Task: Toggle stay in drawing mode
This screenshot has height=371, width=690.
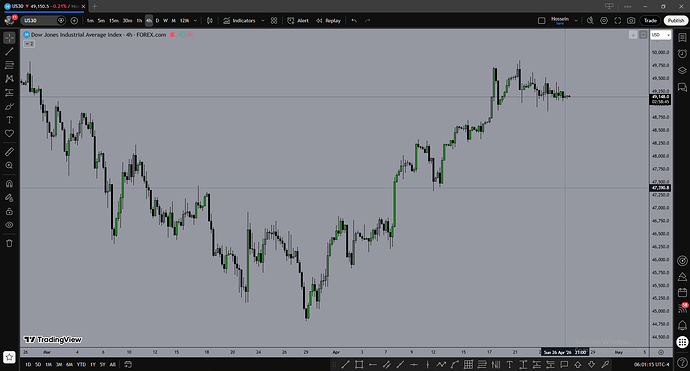Action: [x=9, y=198]
